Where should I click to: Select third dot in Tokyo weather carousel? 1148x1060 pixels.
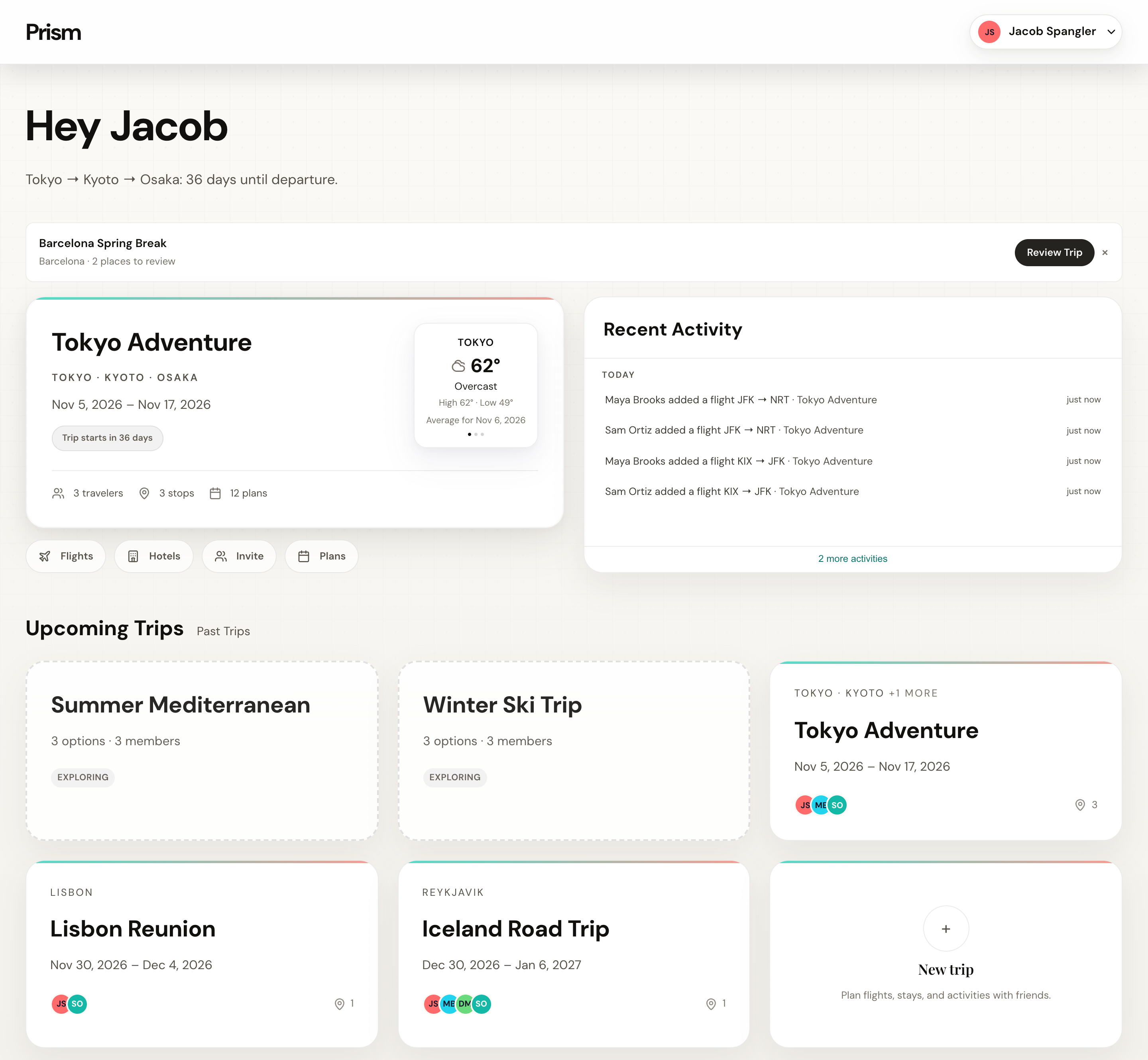(x=482, y=434)
